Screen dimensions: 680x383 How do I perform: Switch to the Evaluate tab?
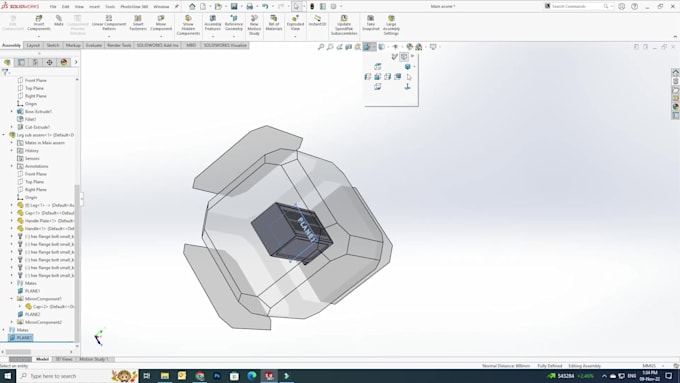click(x=93, y=45)
